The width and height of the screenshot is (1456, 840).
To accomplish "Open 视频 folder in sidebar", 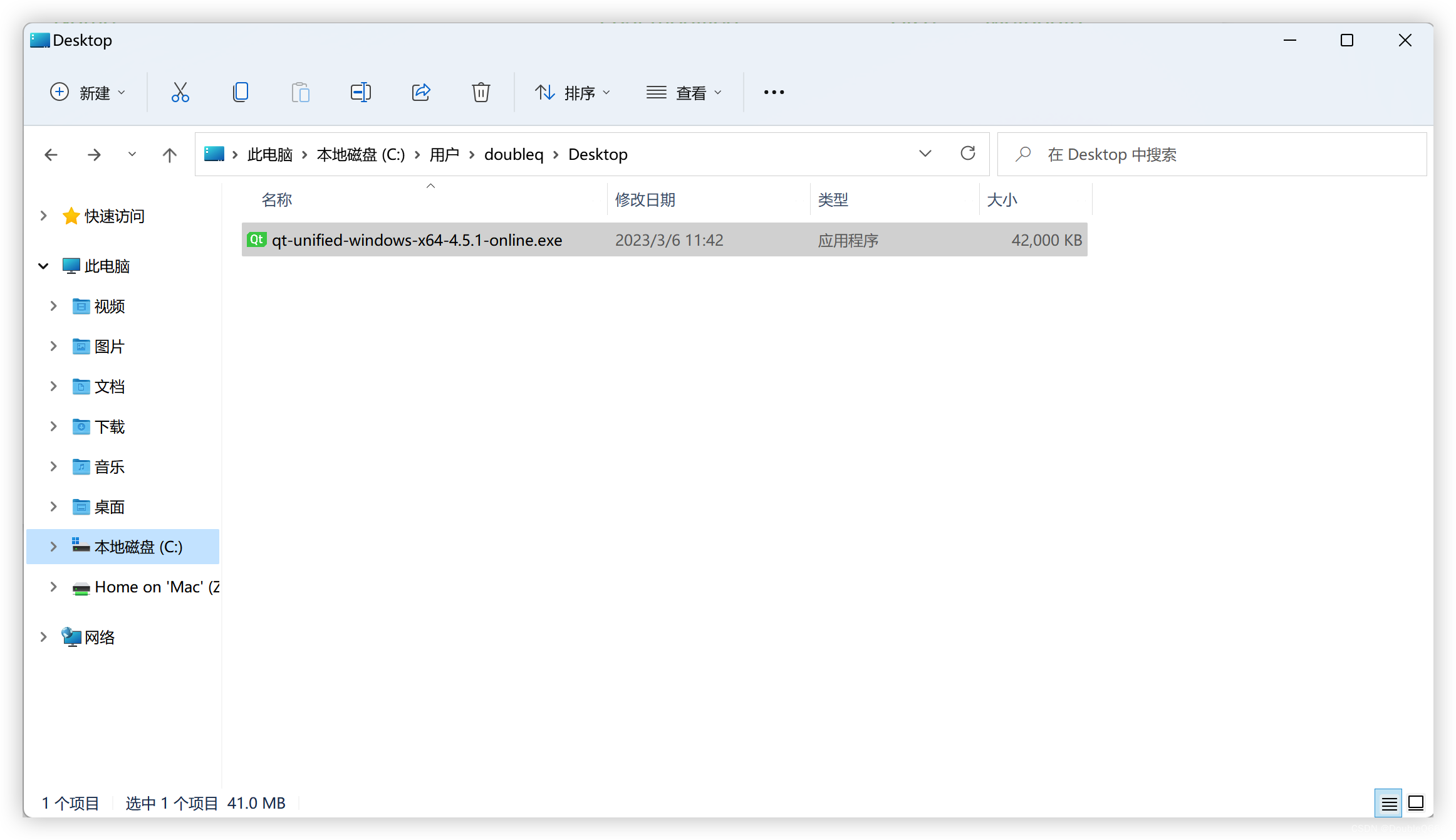I will pos(98,306).
